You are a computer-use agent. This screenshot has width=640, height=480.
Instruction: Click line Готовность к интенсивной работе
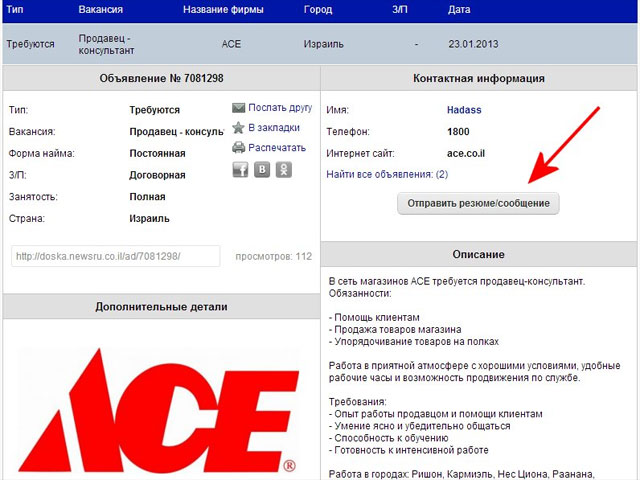coord(409,450)
